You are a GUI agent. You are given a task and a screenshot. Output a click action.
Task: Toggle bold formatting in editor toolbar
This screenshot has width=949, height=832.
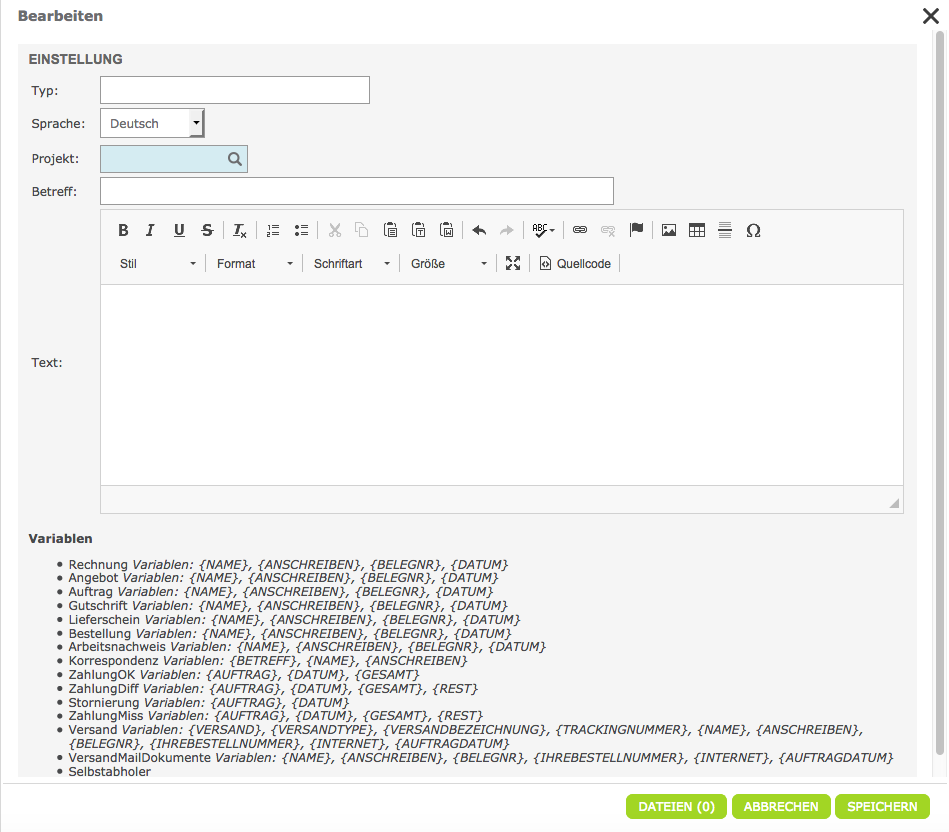tap(123, 230)
